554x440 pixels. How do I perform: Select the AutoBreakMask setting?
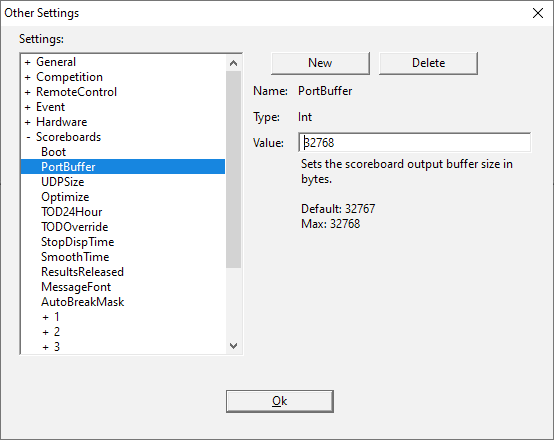click(83, 302)
